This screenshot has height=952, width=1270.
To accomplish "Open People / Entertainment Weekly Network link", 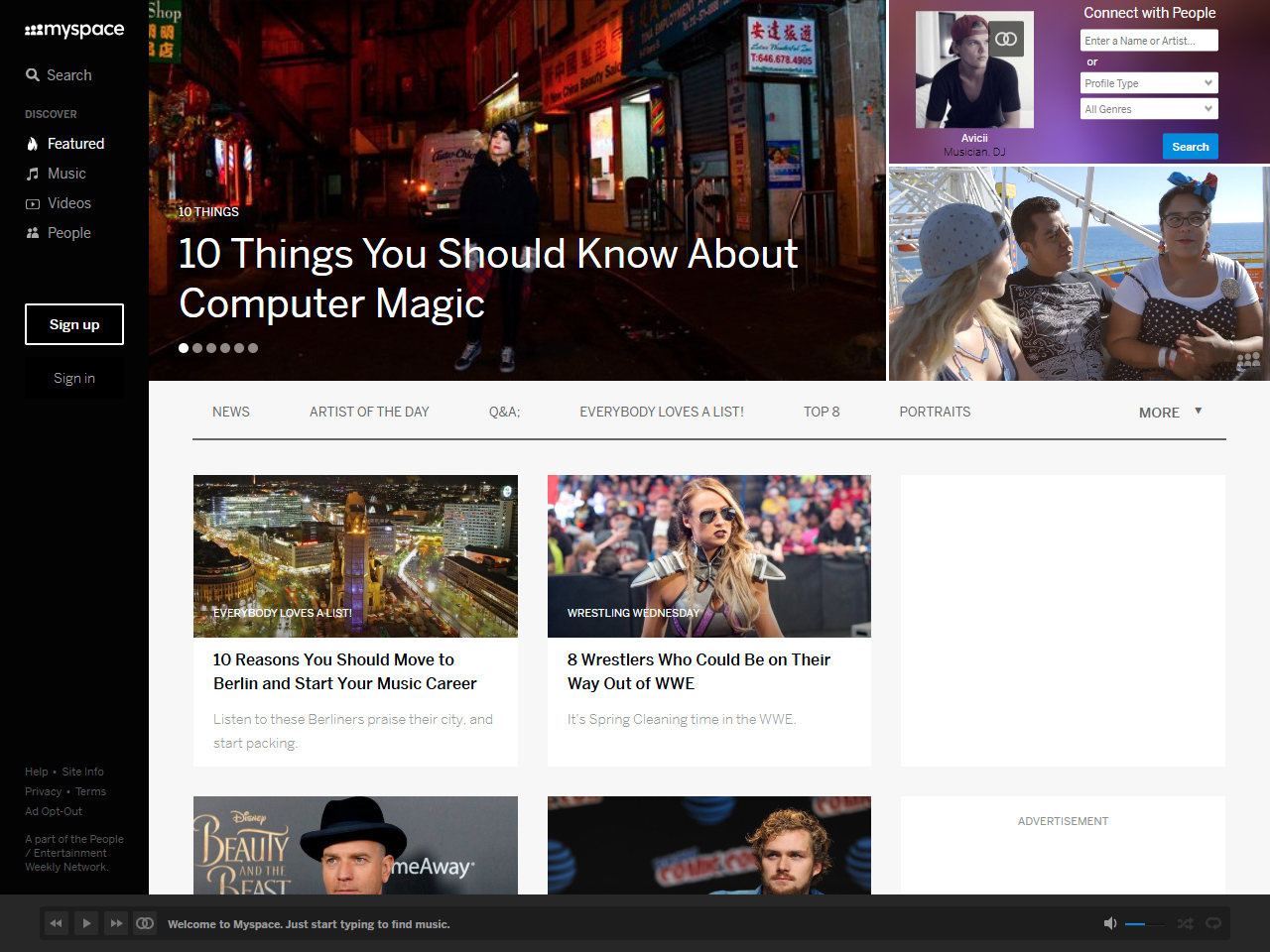I will click(x=74, y=853).
